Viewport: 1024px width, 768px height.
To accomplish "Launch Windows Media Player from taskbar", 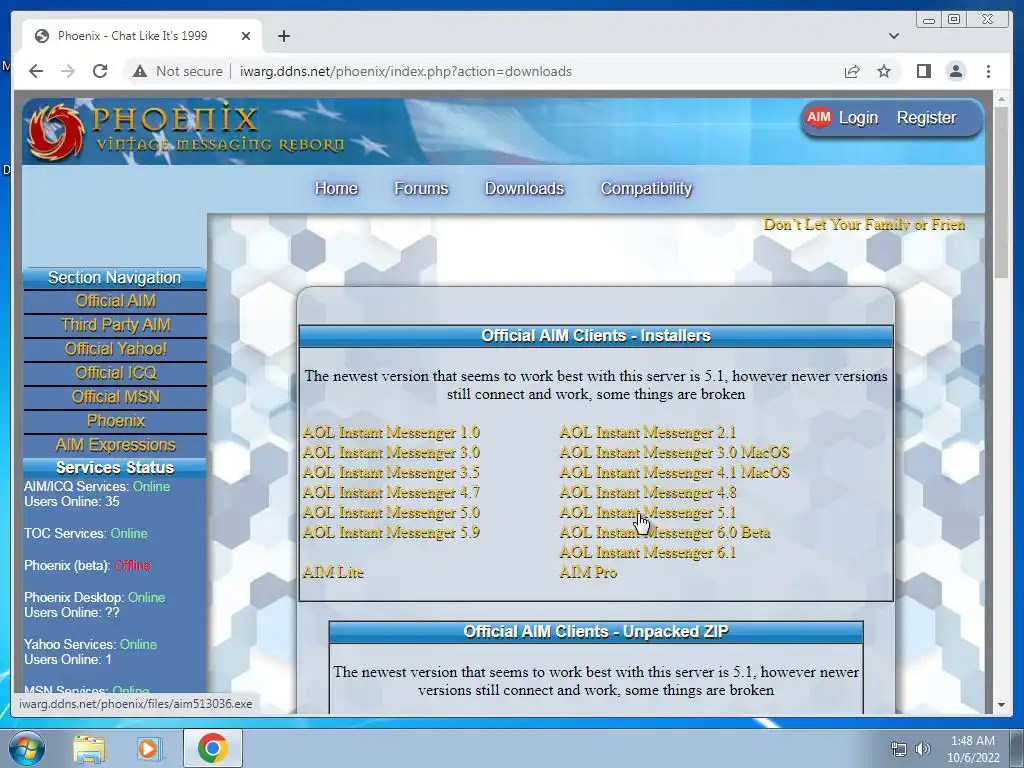I will [x=149, y=749].
